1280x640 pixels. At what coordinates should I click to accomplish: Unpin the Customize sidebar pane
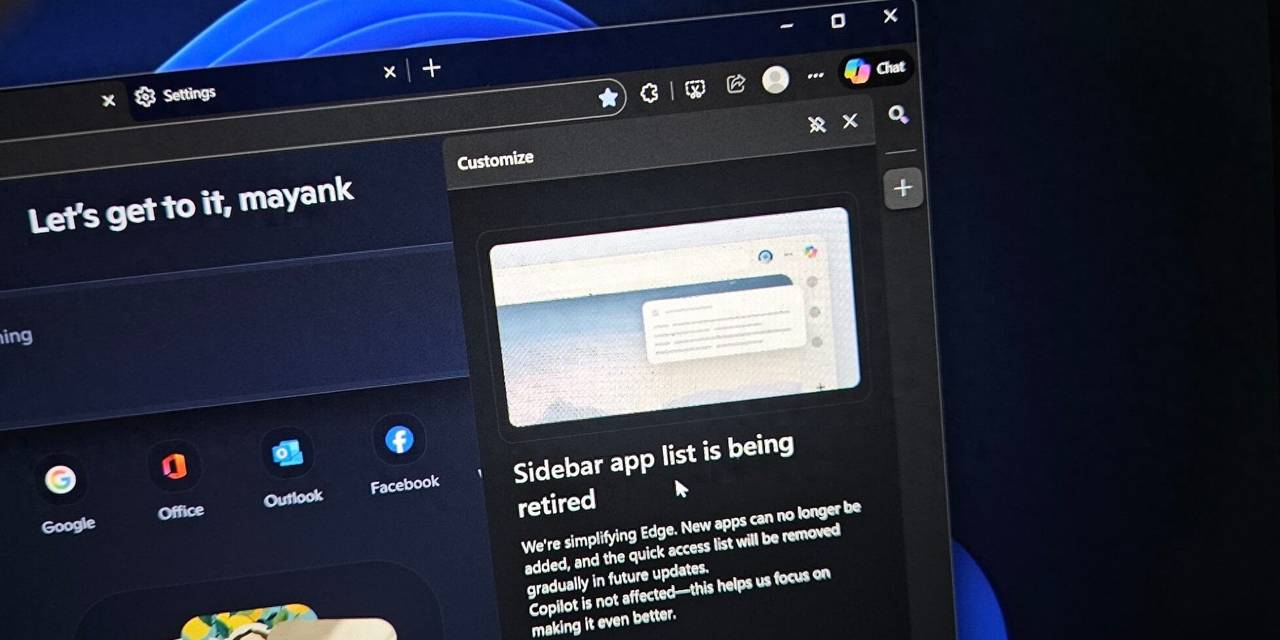coord(817,125)
